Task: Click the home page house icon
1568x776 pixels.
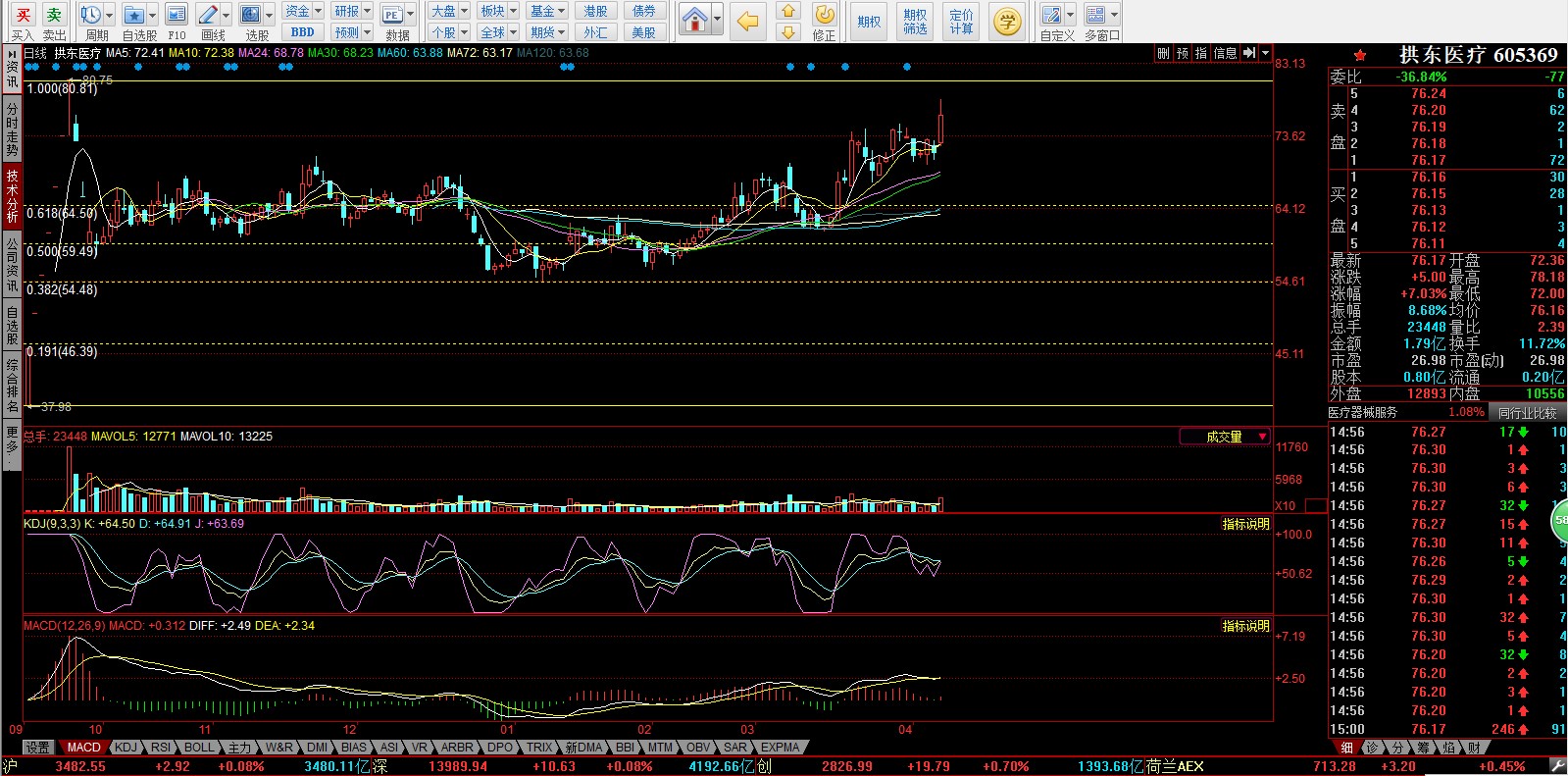Action: [694, 19]
